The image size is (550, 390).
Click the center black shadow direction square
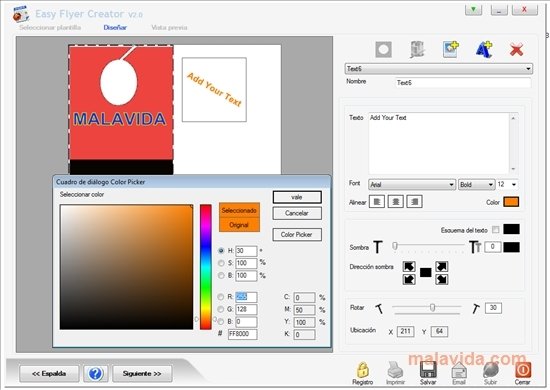[425, 273]
